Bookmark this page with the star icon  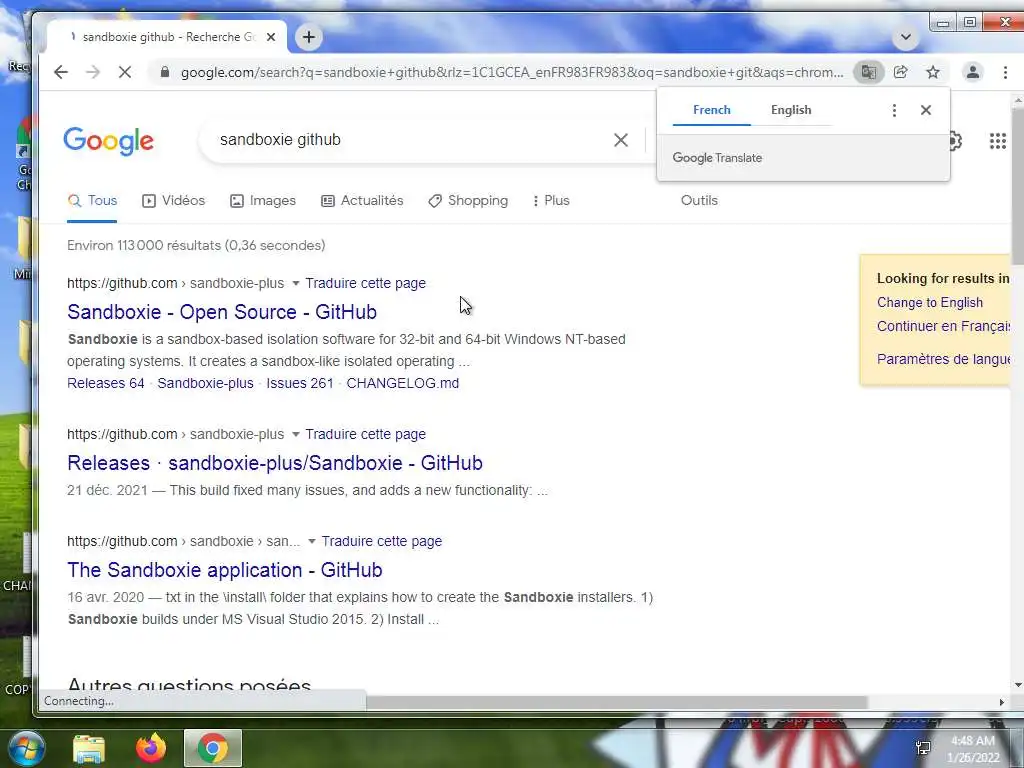933,72
